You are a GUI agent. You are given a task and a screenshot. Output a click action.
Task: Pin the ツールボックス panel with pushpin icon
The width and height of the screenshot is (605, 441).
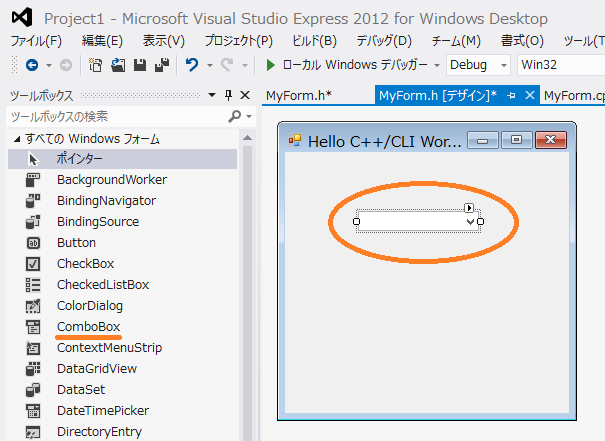tap(229, 95)
